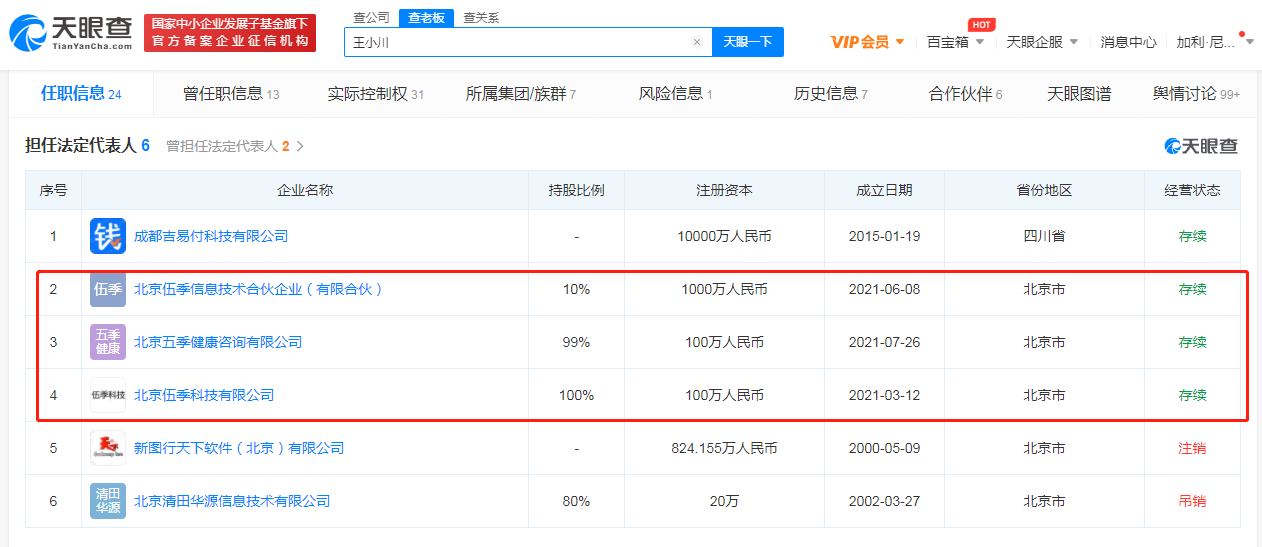
Task: Open the VIP会员 dropdown menu
Action: point(867,42)
